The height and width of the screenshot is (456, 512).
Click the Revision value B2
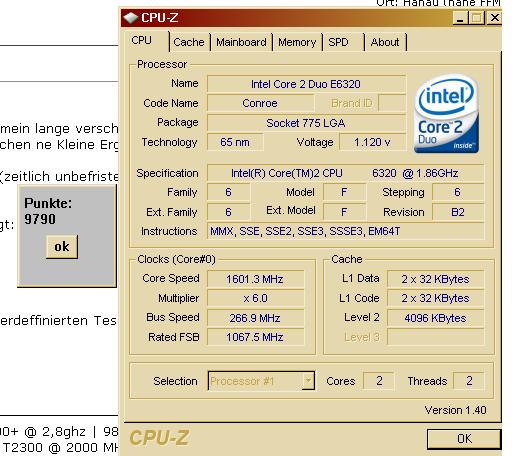458,212
